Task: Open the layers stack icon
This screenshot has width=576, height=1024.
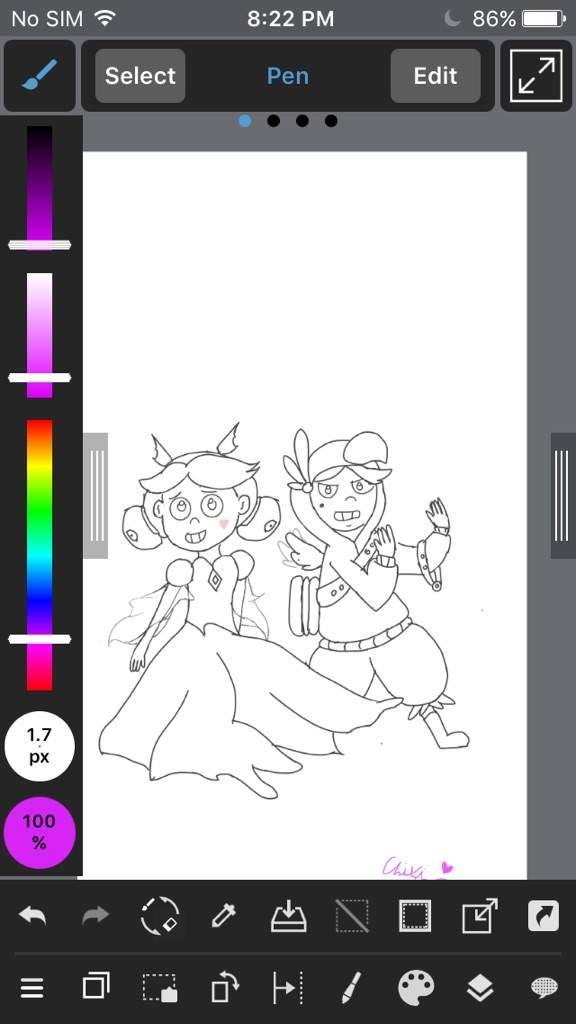Action: click(x=480, y=987)
